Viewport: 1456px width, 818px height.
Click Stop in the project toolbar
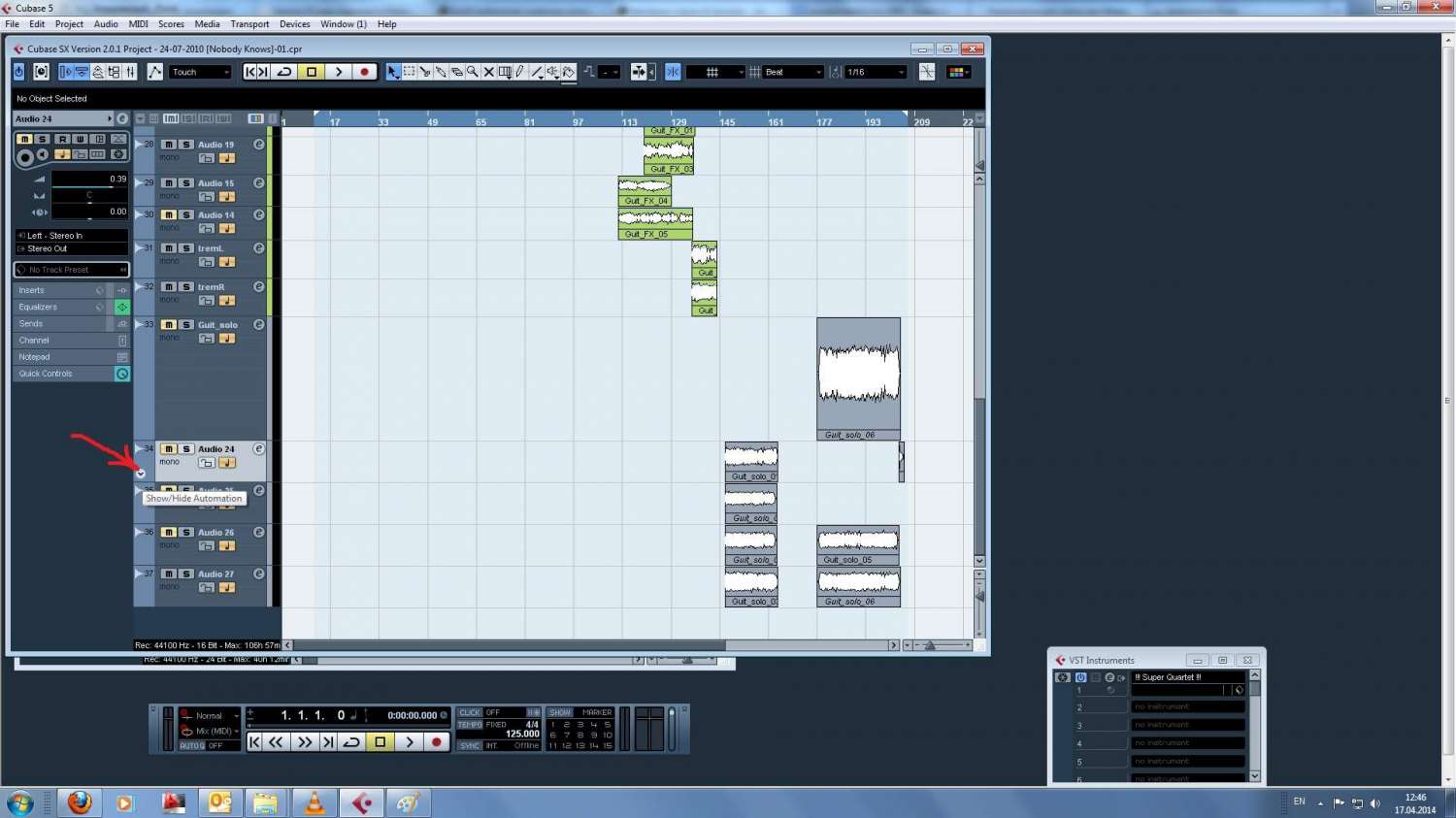tap(312, 72)
